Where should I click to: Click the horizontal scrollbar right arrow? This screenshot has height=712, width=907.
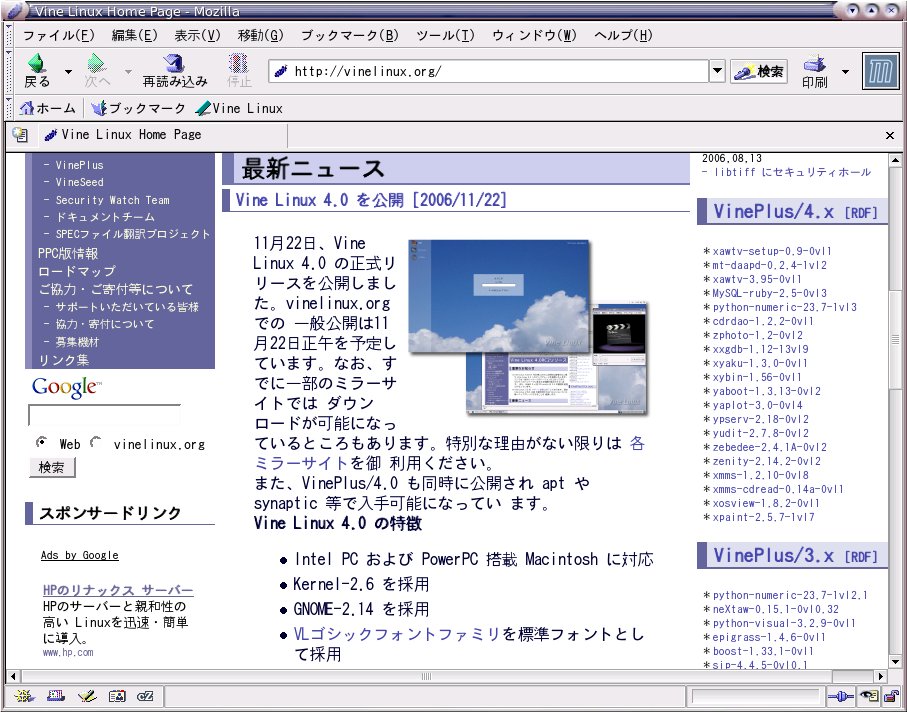click(x=880, y=676)
